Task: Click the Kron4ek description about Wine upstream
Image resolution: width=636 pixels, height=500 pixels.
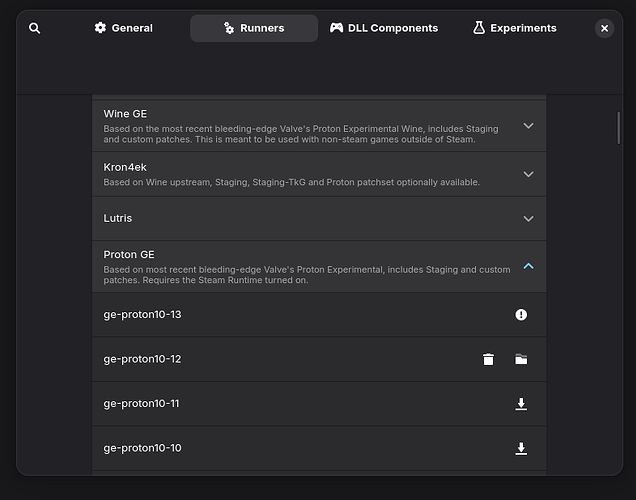Action: click(x=291, y=182)
